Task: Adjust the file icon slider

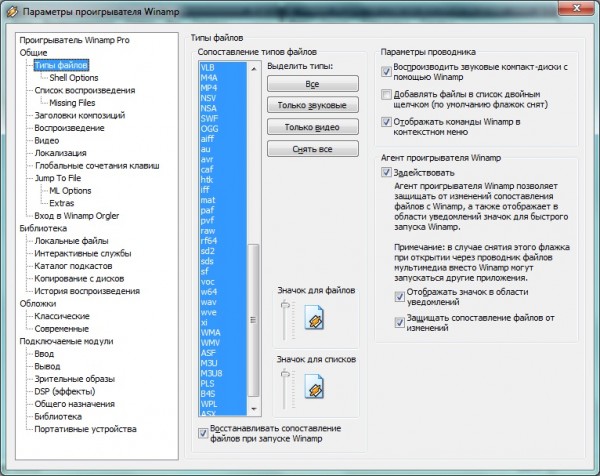Action: point(285,305)
